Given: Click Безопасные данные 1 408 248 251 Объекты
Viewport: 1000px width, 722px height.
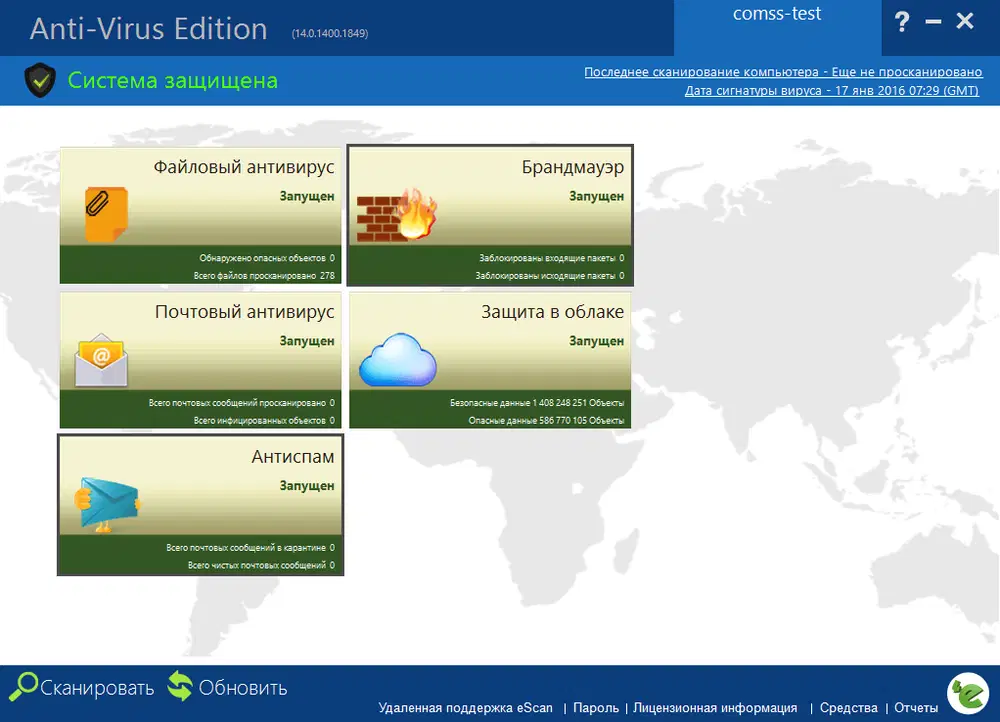Looking at the screenshot, I should pyautogui.click(x=537, y=403).
